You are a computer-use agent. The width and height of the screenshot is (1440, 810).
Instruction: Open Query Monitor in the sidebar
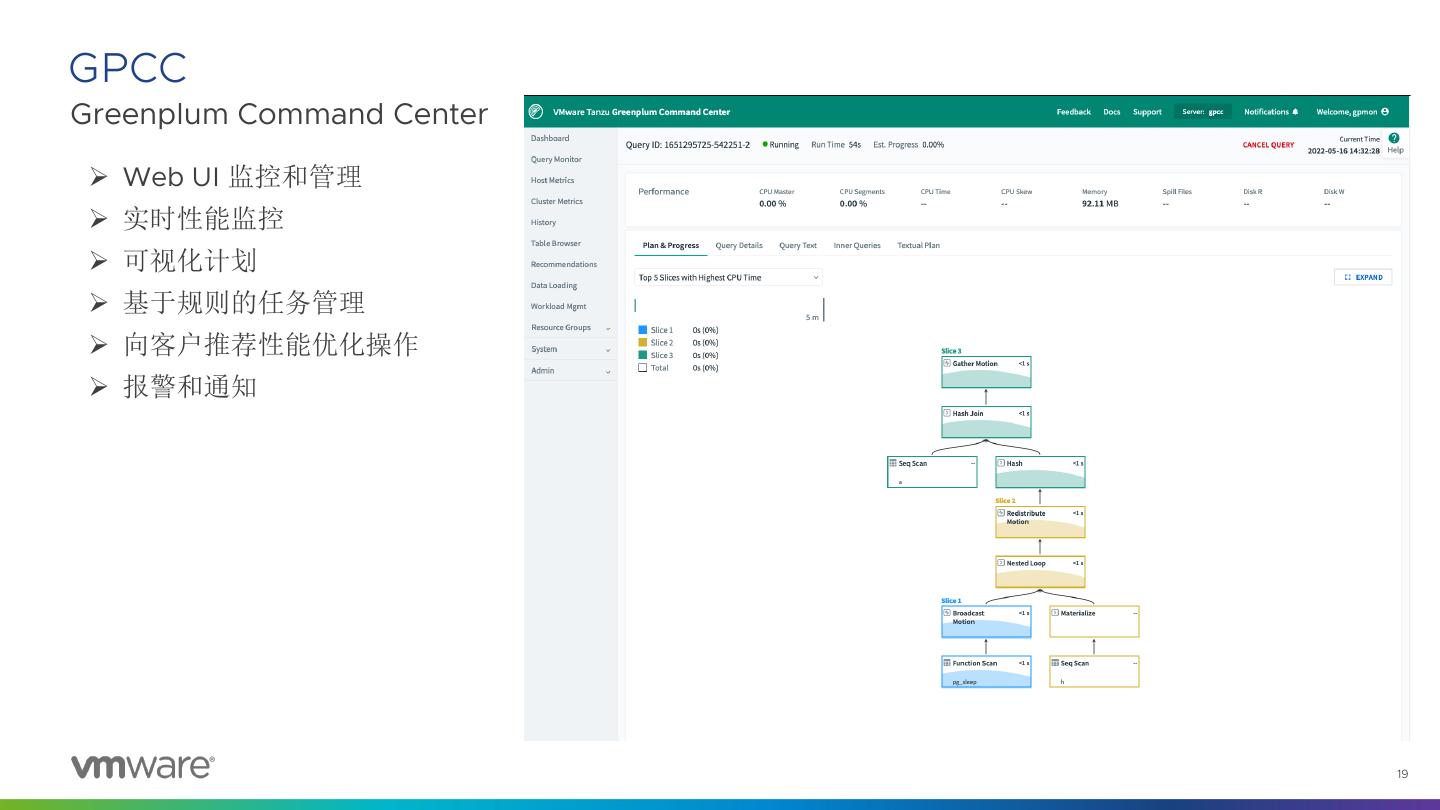tap(556, 159)
